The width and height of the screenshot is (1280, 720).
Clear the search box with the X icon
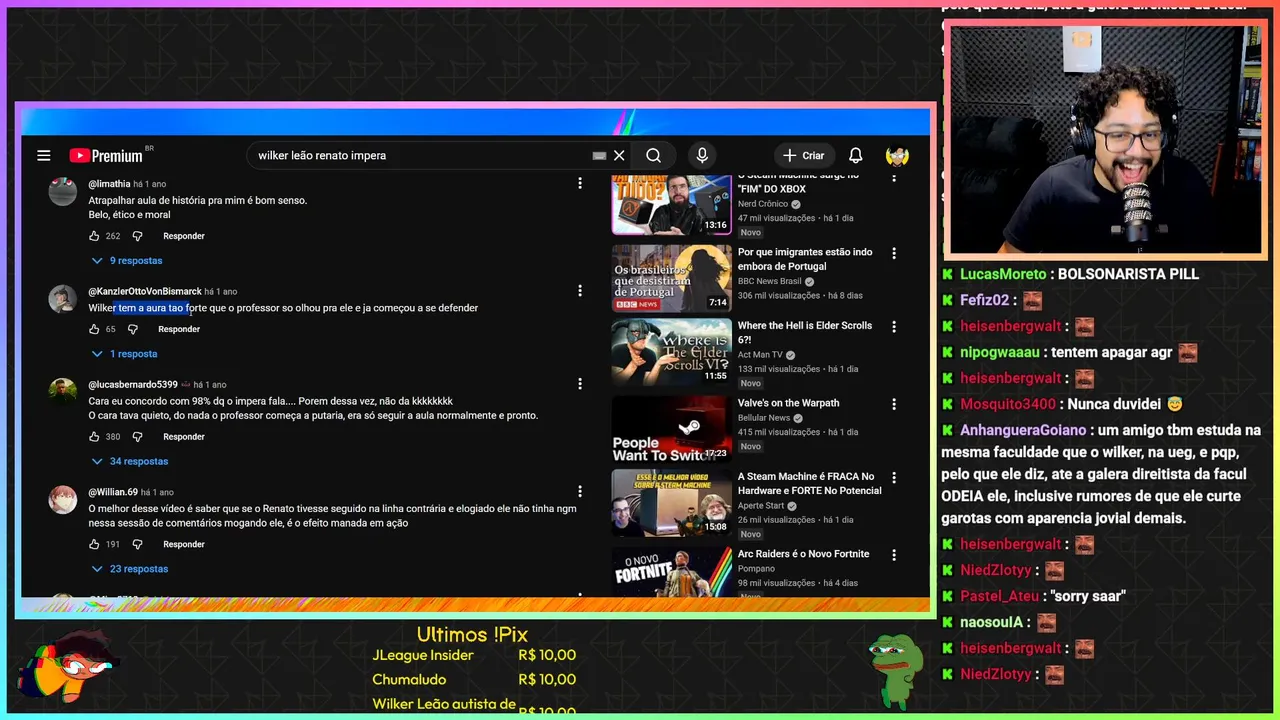coord(619,155)
